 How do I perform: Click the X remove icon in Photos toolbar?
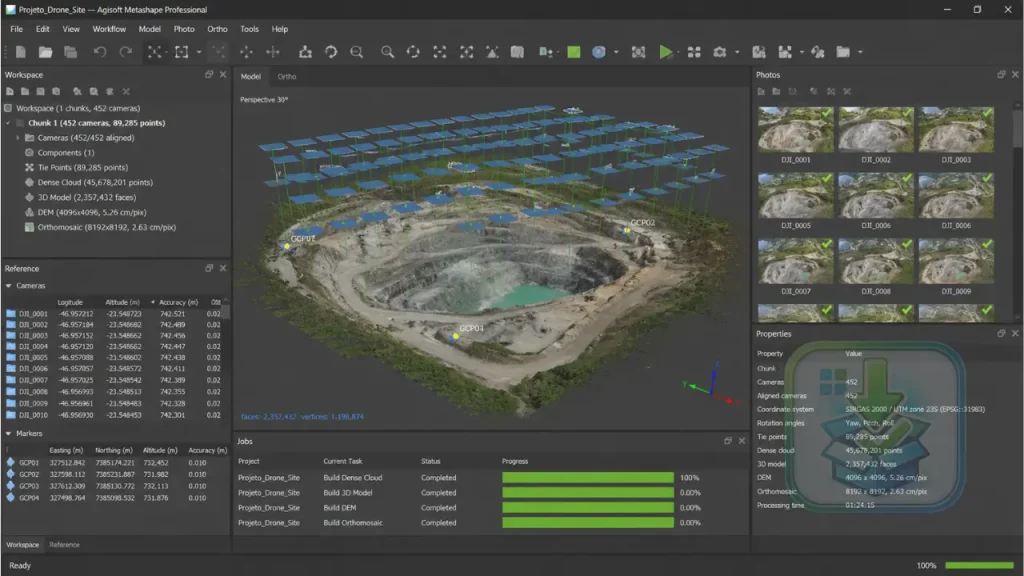[x=847, y=91]
